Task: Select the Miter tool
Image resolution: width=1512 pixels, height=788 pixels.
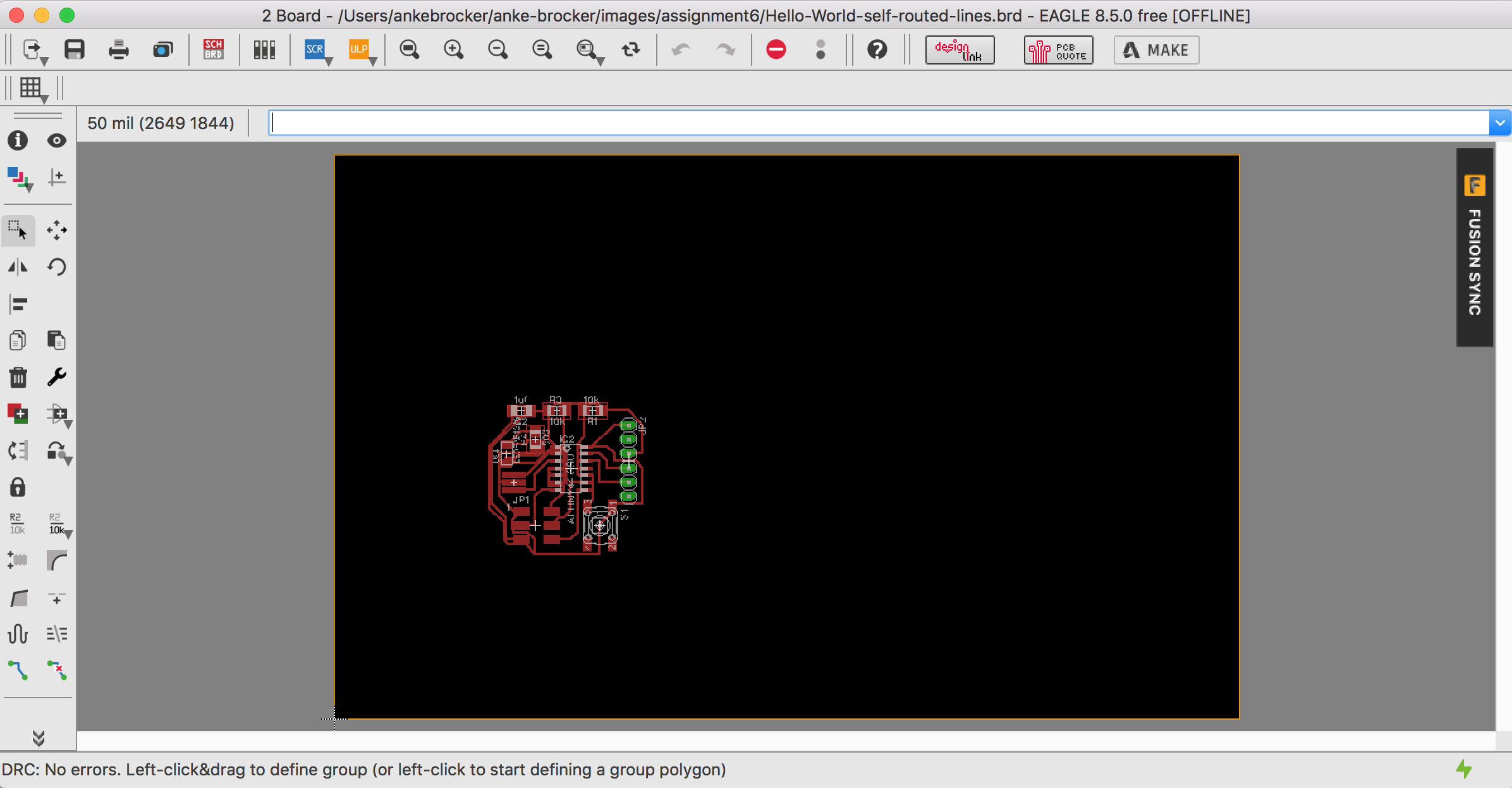Action: (x=57, y=561)
